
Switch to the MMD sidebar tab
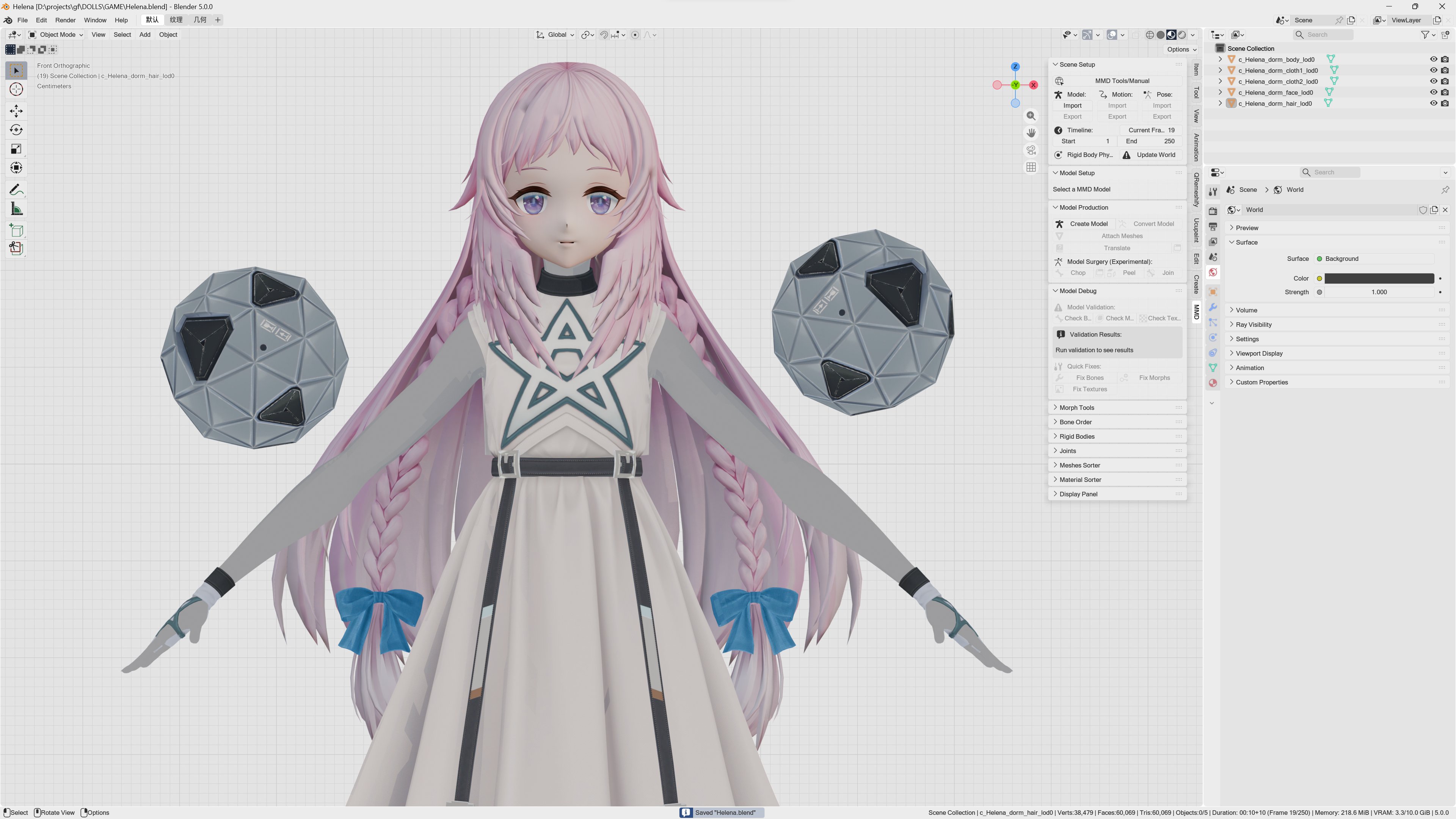(x=1197, y=311)
